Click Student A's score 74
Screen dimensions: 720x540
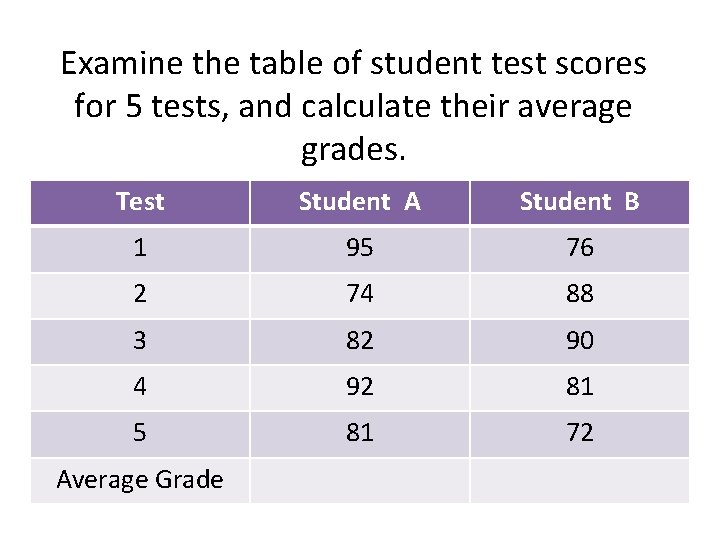pyautogui.click(x=360, y=295)
